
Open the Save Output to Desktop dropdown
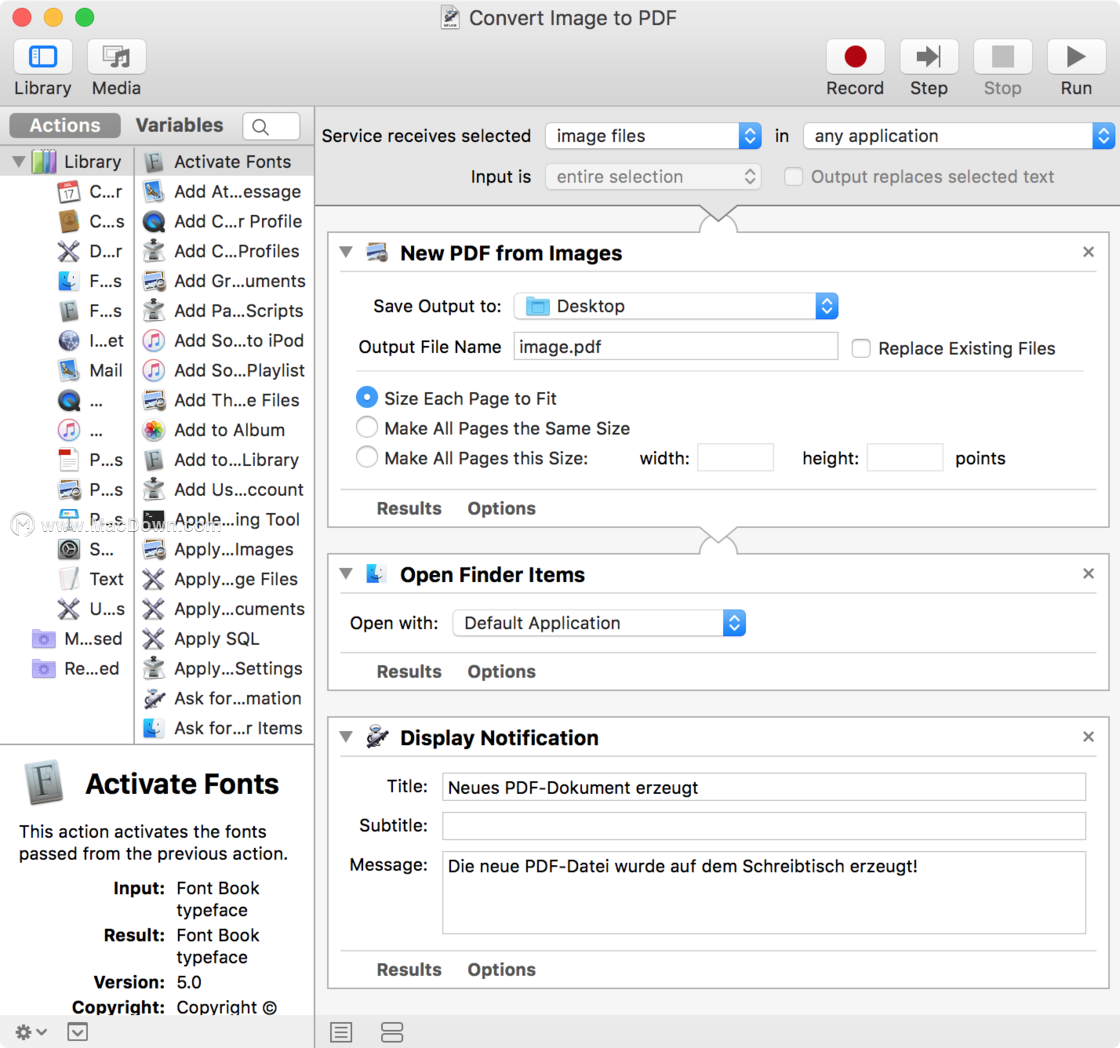(676, 306)
